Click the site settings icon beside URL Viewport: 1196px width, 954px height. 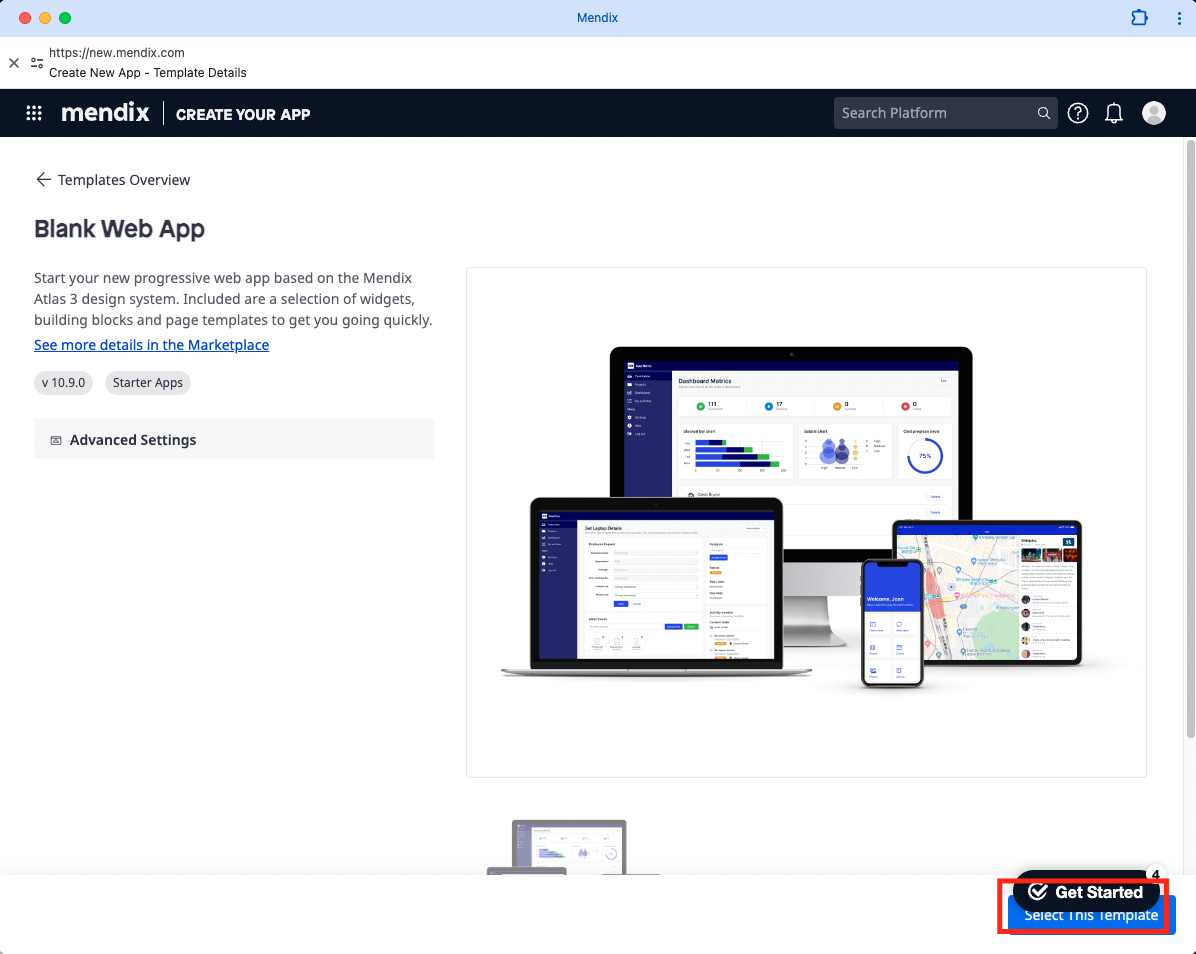(x=37, y=63)
